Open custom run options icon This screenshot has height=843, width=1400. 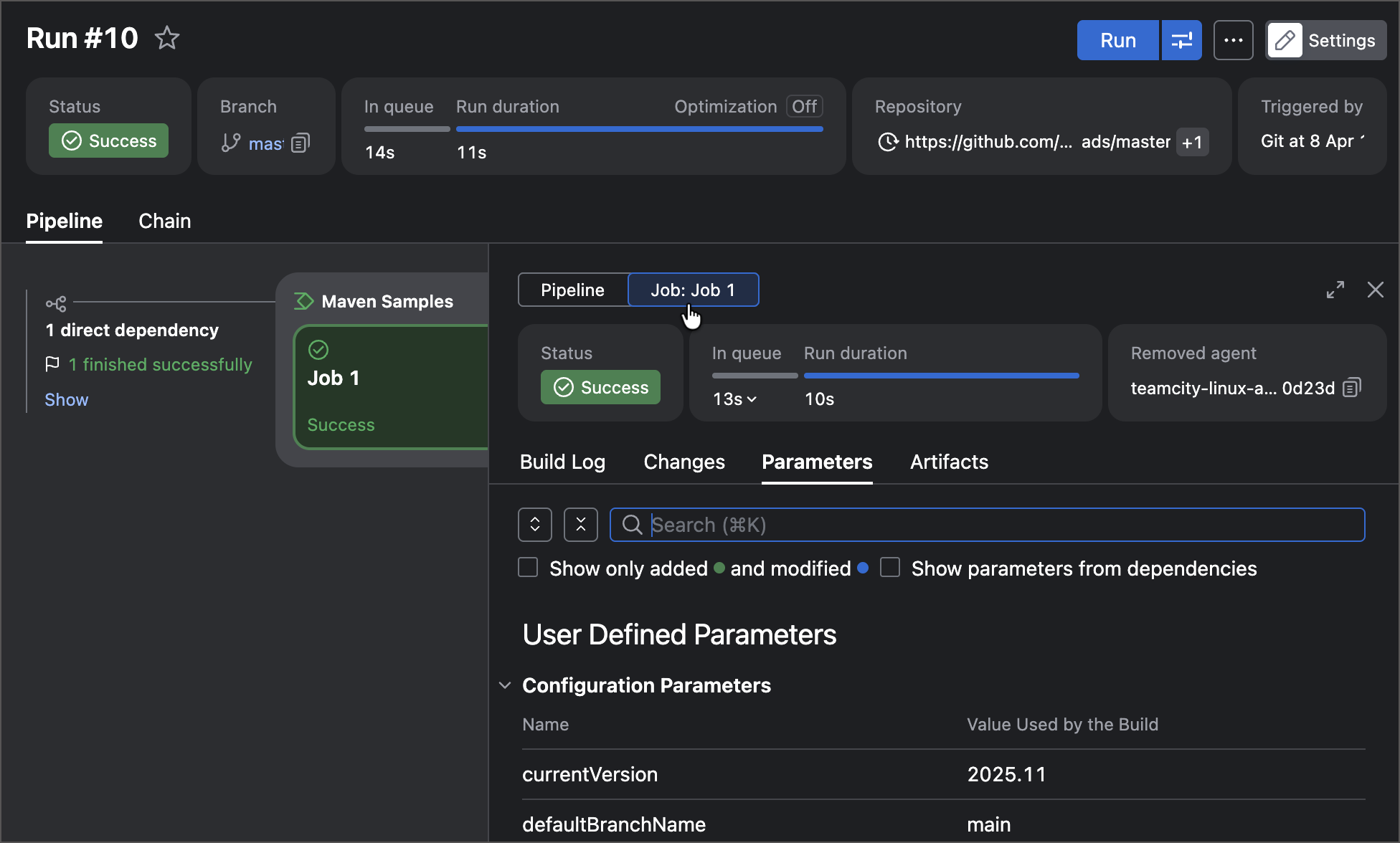[x=1182, y=40]
